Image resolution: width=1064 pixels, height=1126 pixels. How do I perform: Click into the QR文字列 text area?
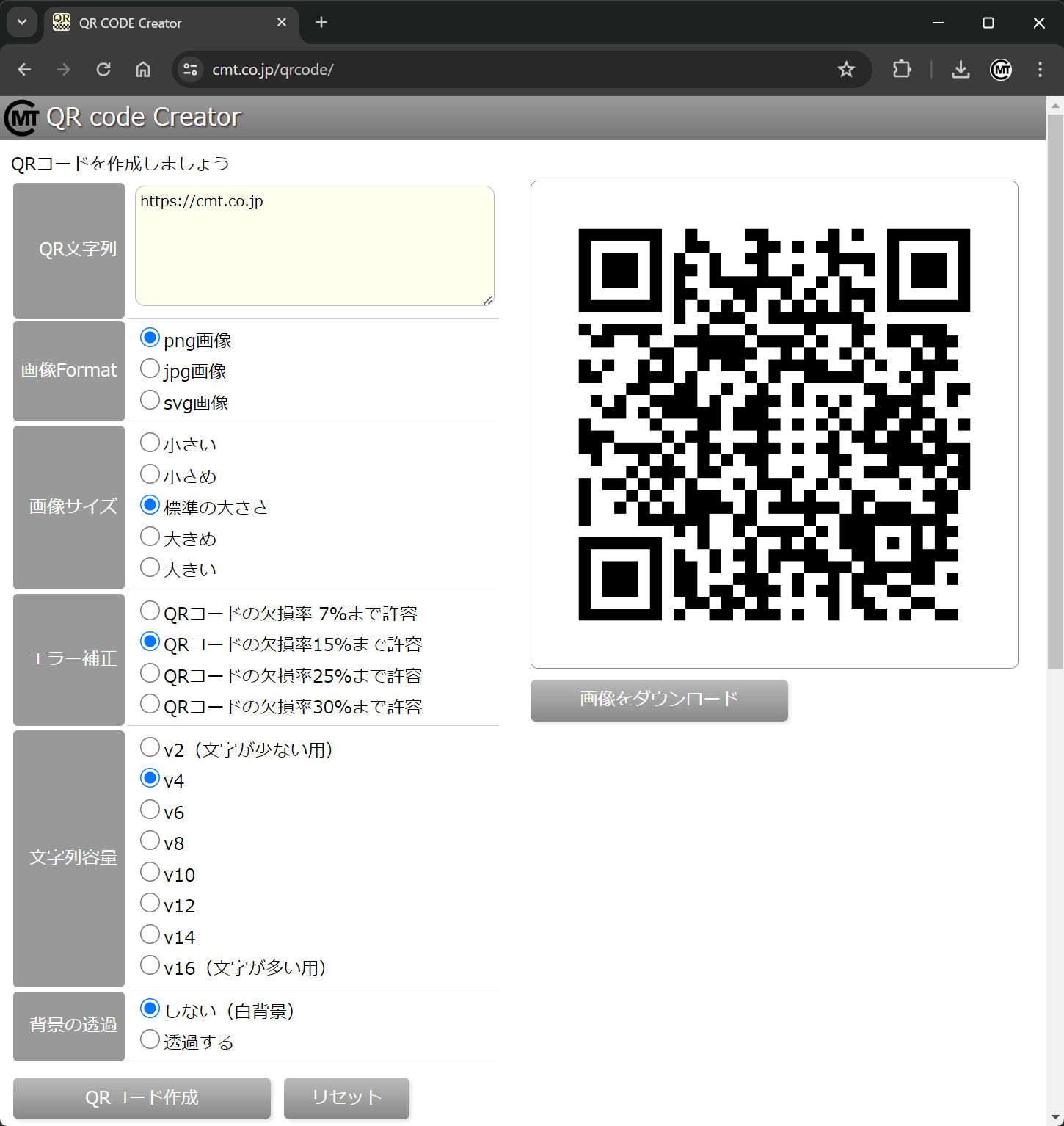(315, 246)
